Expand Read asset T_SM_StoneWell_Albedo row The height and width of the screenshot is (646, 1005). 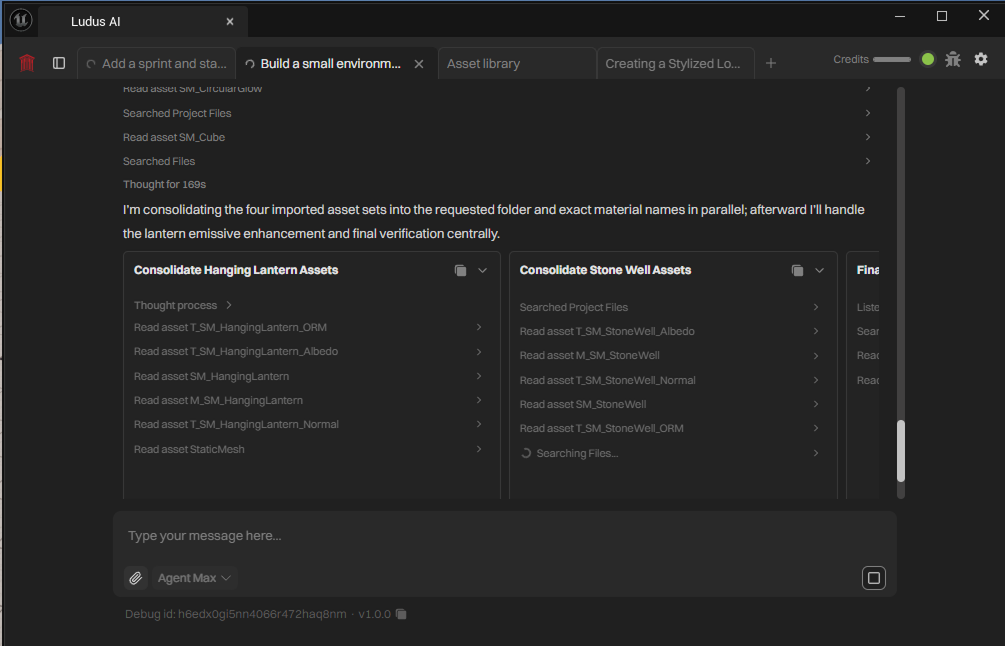[670, 331]
